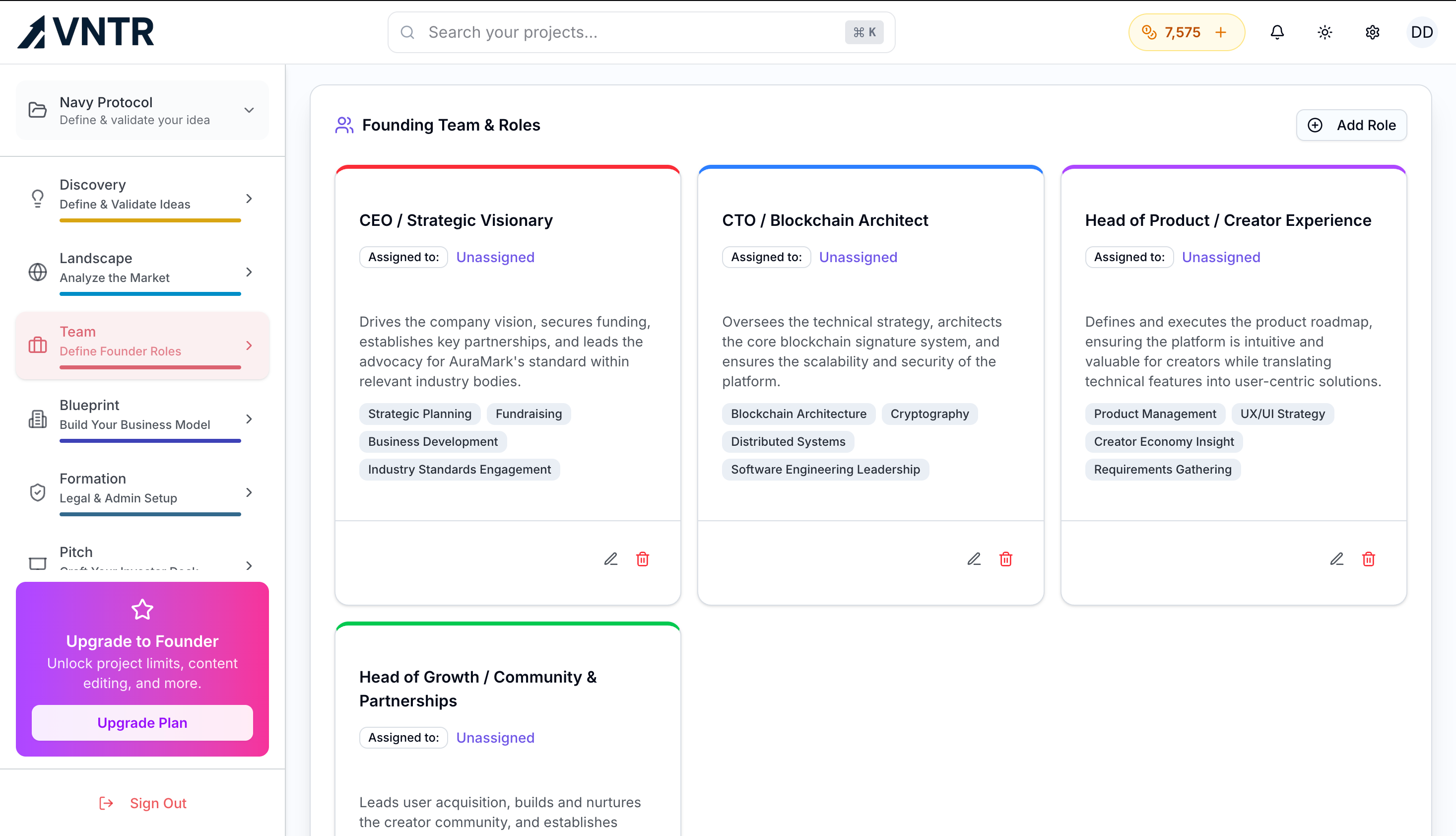The image size is (1456, 836).
Task: Toggle light/dark theme sun icon
Action: click(1324, 32)
